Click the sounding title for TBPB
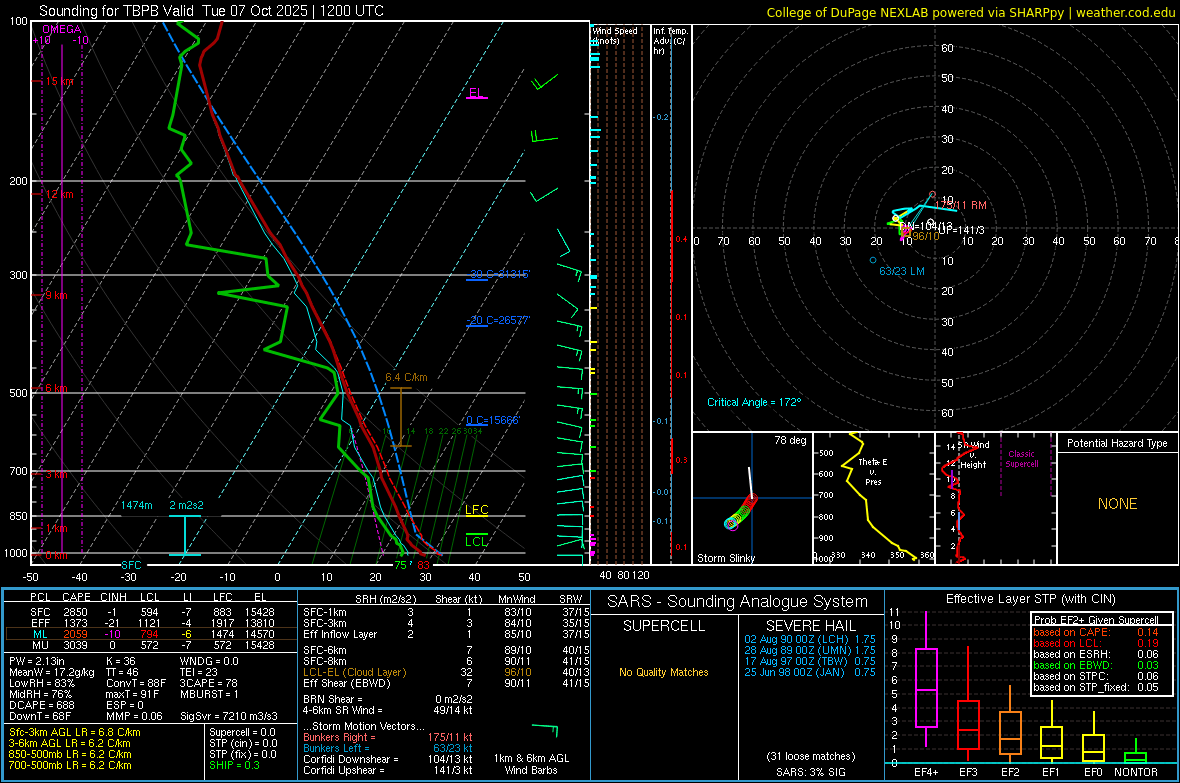Viewport: 1180px width, 783px height. [211, 11]
